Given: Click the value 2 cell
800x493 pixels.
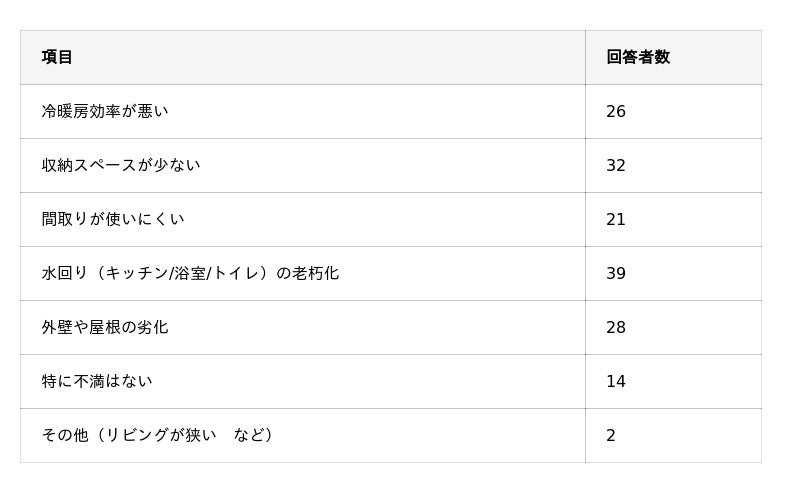Looking at the screenshot, I should pyautogui.click(x=611, y=435).
